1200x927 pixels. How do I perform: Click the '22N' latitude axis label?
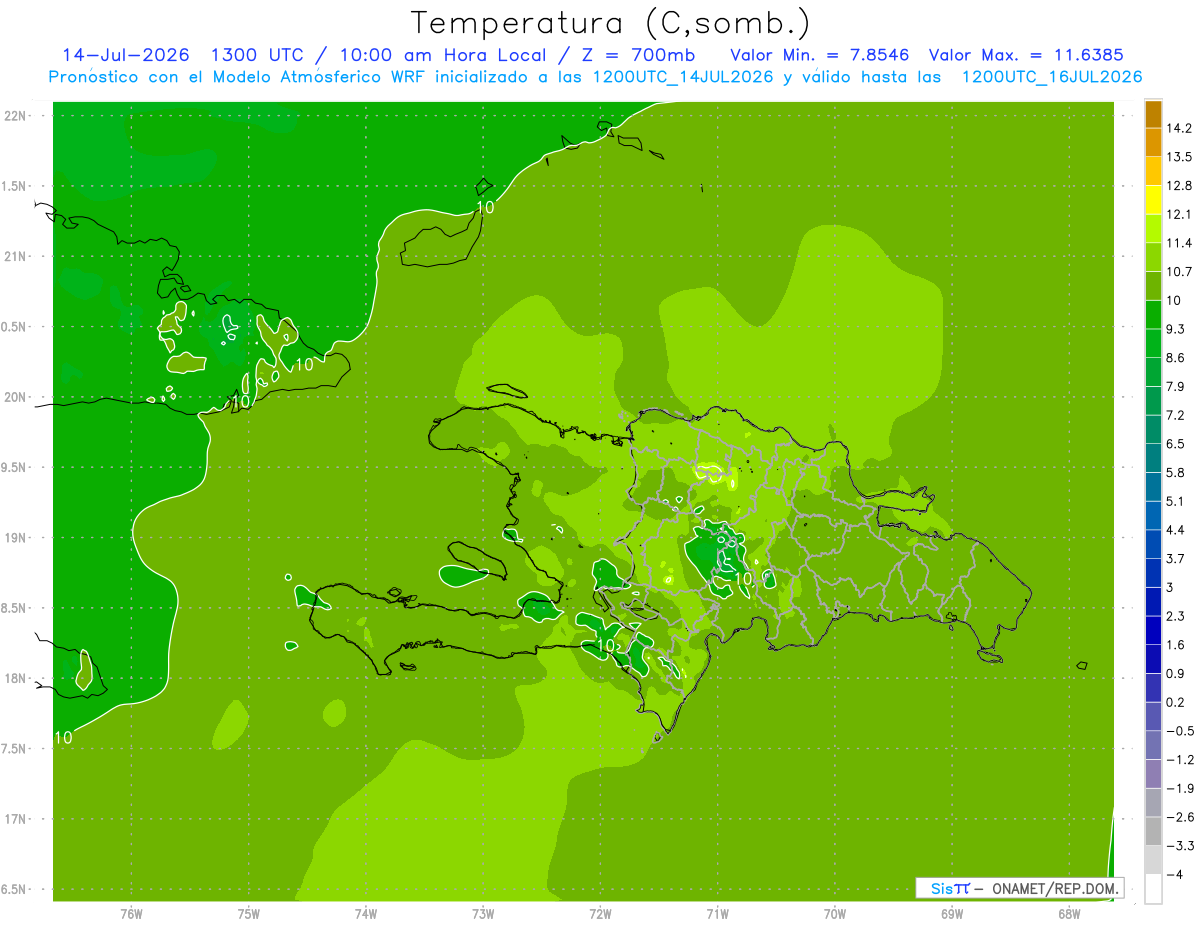coord(15,115)
